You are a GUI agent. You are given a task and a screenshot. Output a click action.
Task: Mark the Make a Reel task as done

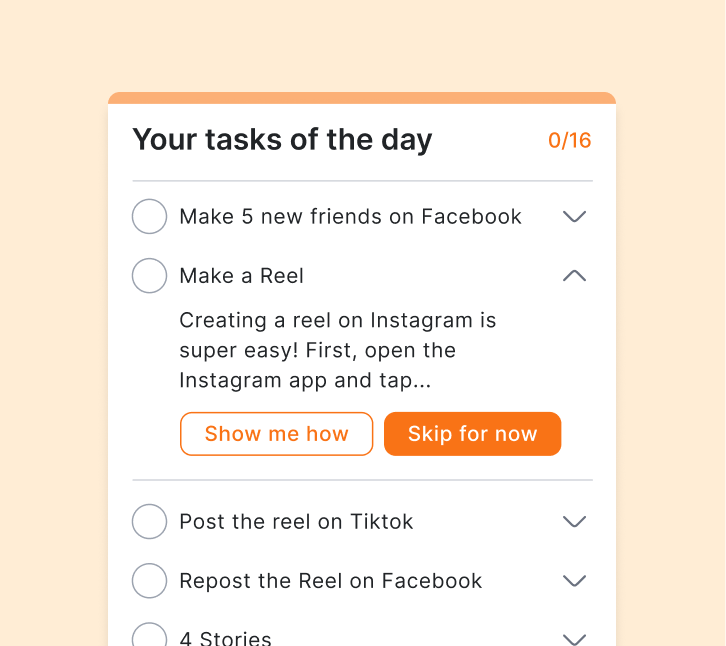coord(150,276)
